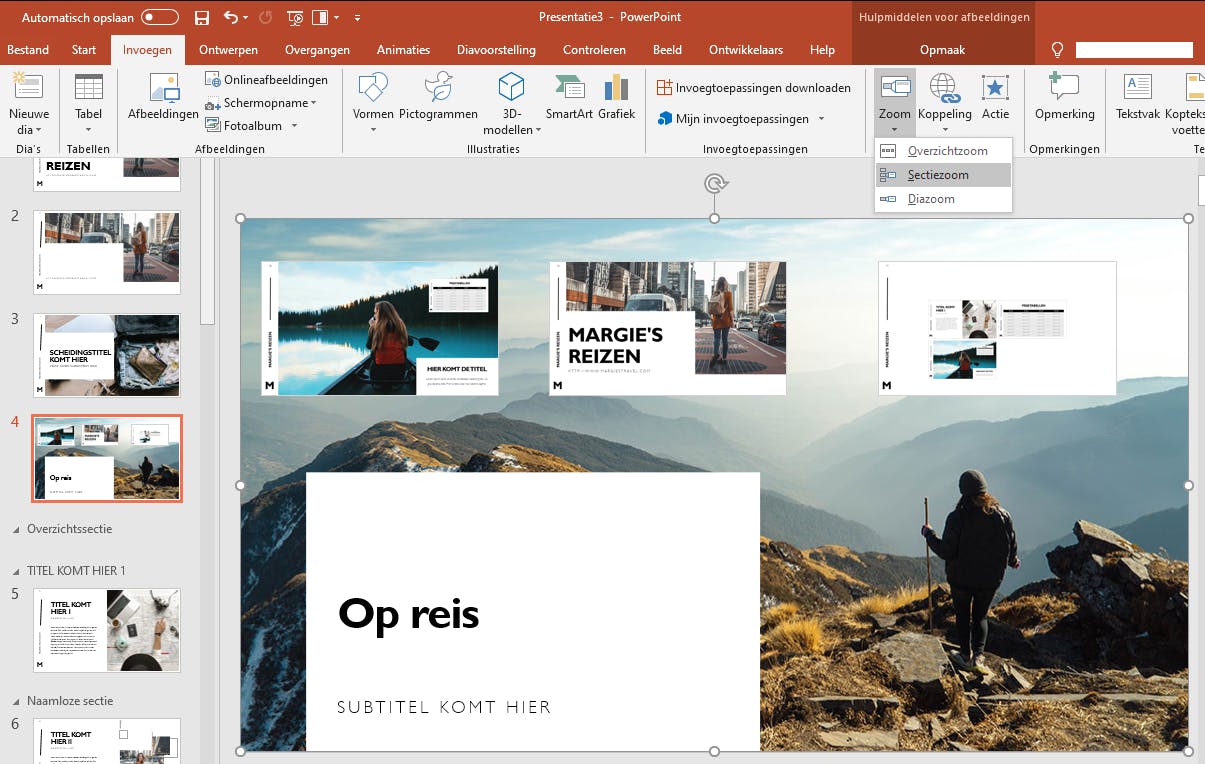This screenshot has height=764, width=1205.
Task: Open the Animaties tab
Action: coord(403,50)
